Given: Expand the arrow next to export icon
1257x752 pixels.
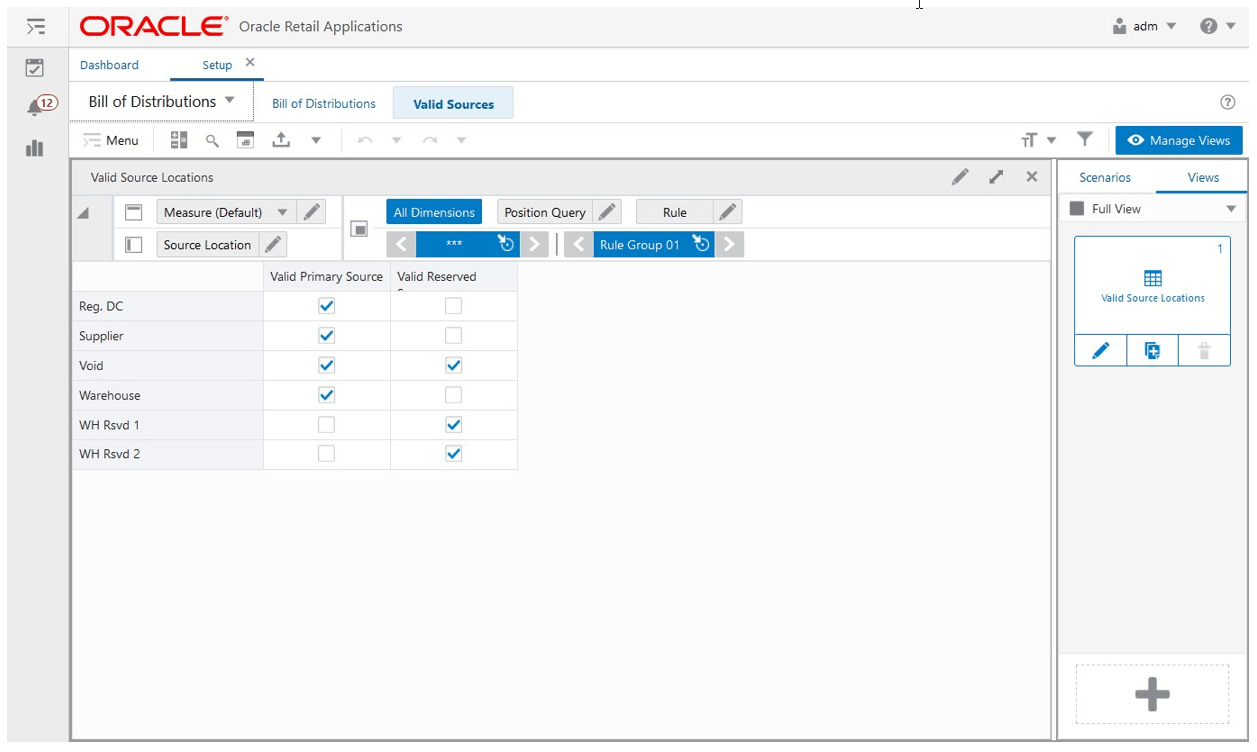Looking at the screenshot, I should tap(316, 141).
